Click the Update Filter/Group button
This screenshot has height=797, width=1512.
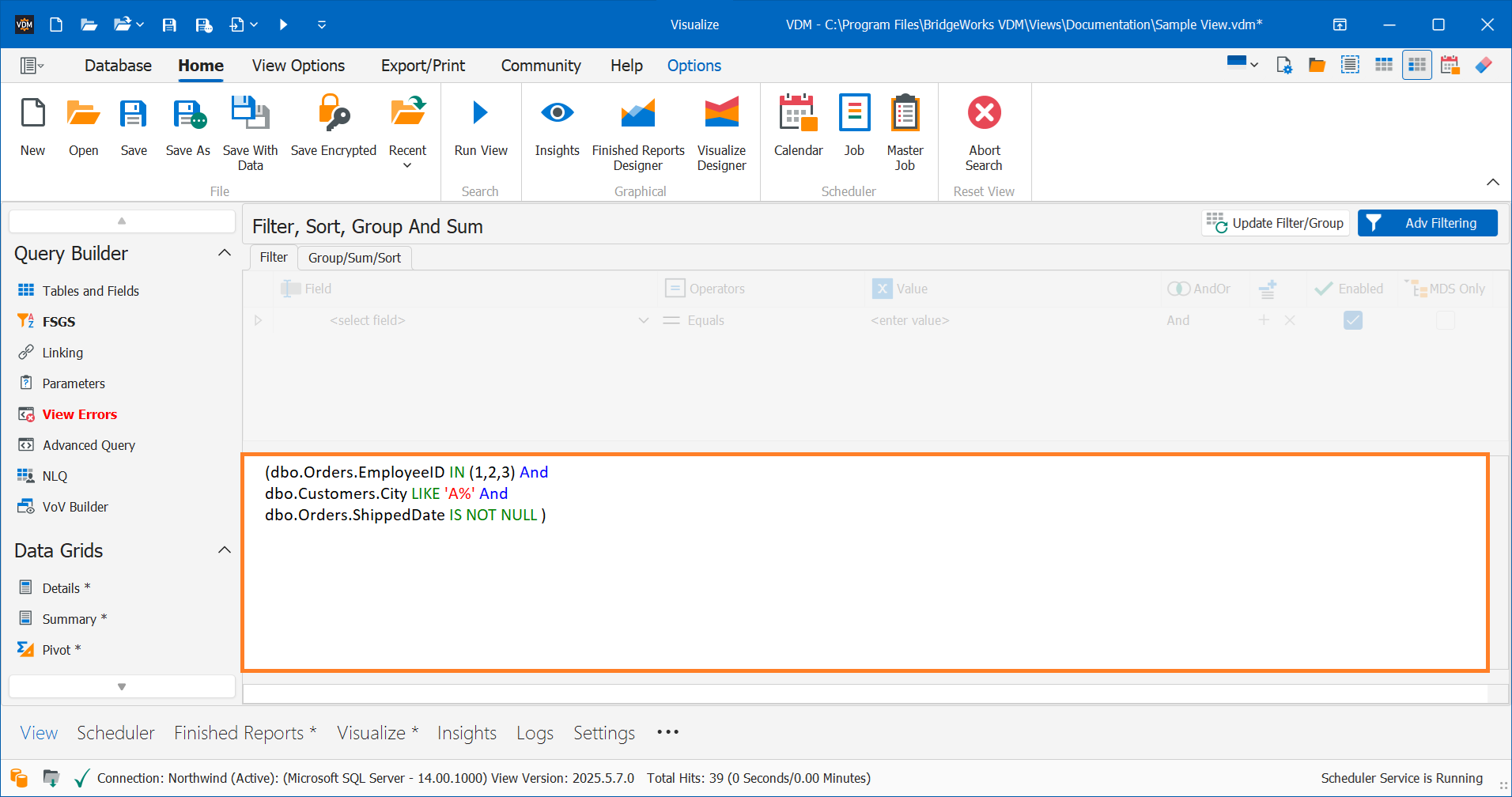(x=1275, y=222)
